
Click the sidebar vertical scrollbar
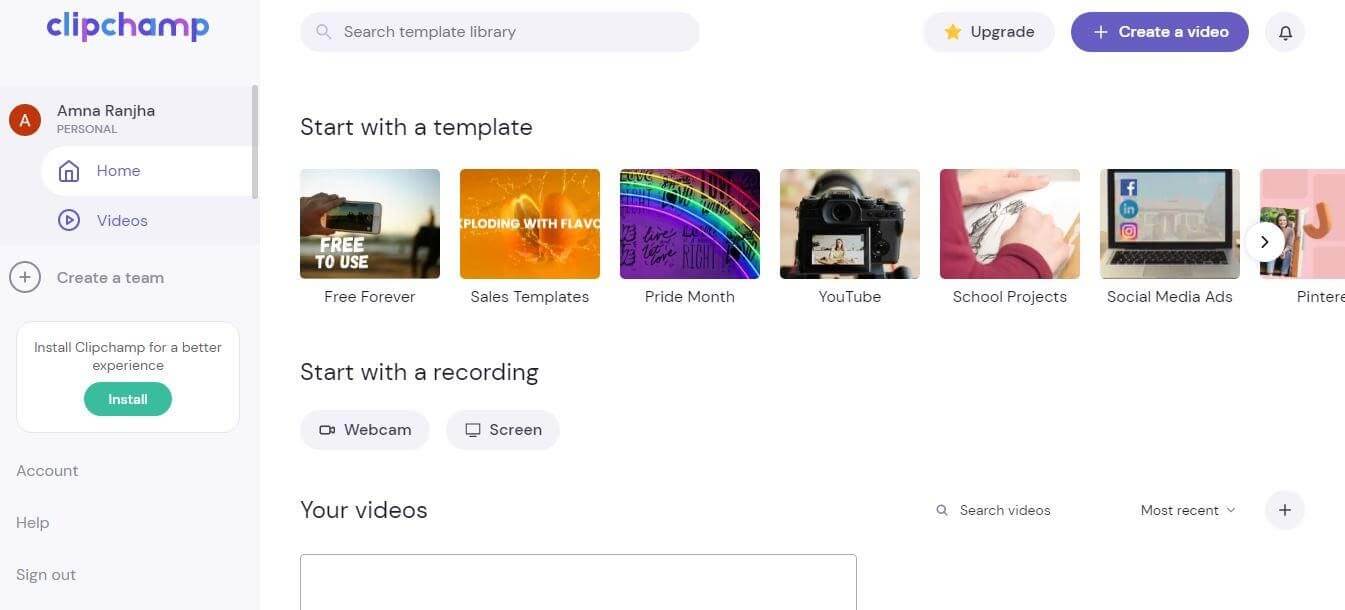254,140
